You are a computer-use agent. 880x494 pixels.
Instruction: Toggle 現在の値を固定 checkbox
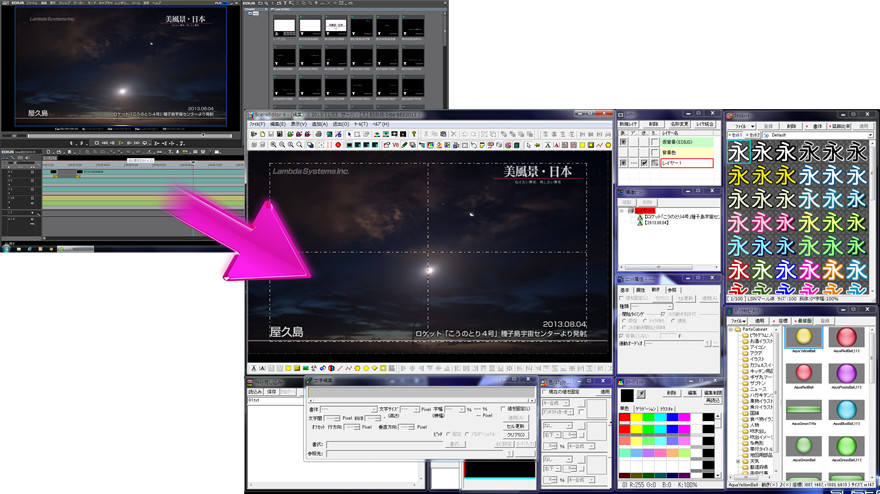(x=544, y=392)
